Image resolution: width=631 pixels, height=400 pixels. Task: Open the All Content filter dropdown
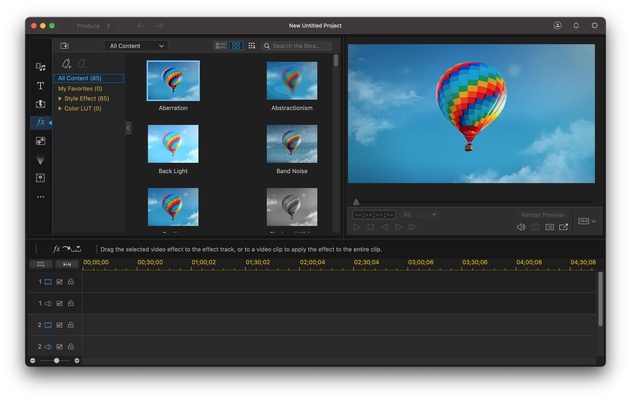click(137, 46)
